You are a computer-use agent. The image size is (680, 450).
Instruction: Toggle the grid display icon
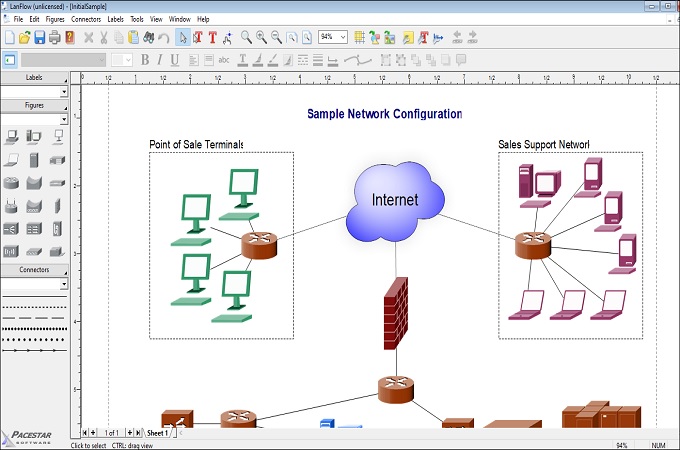point(360,38)
